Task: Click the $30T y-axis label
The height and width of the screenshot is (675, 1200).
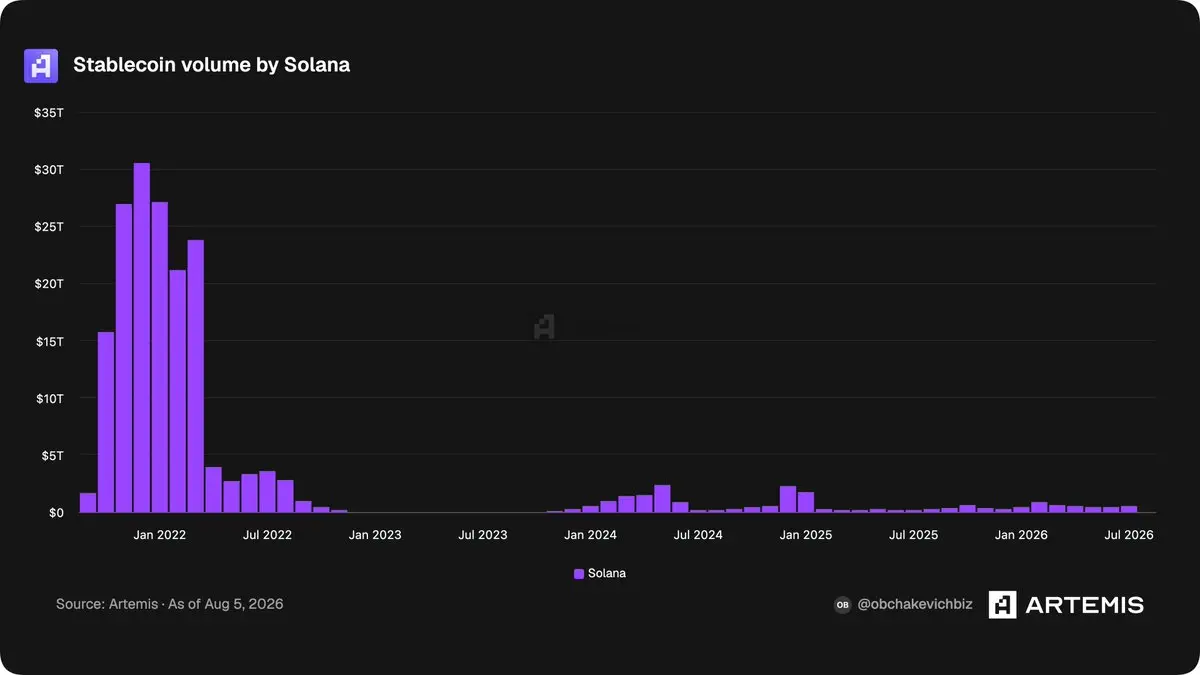Action: [x=50, y=170]
